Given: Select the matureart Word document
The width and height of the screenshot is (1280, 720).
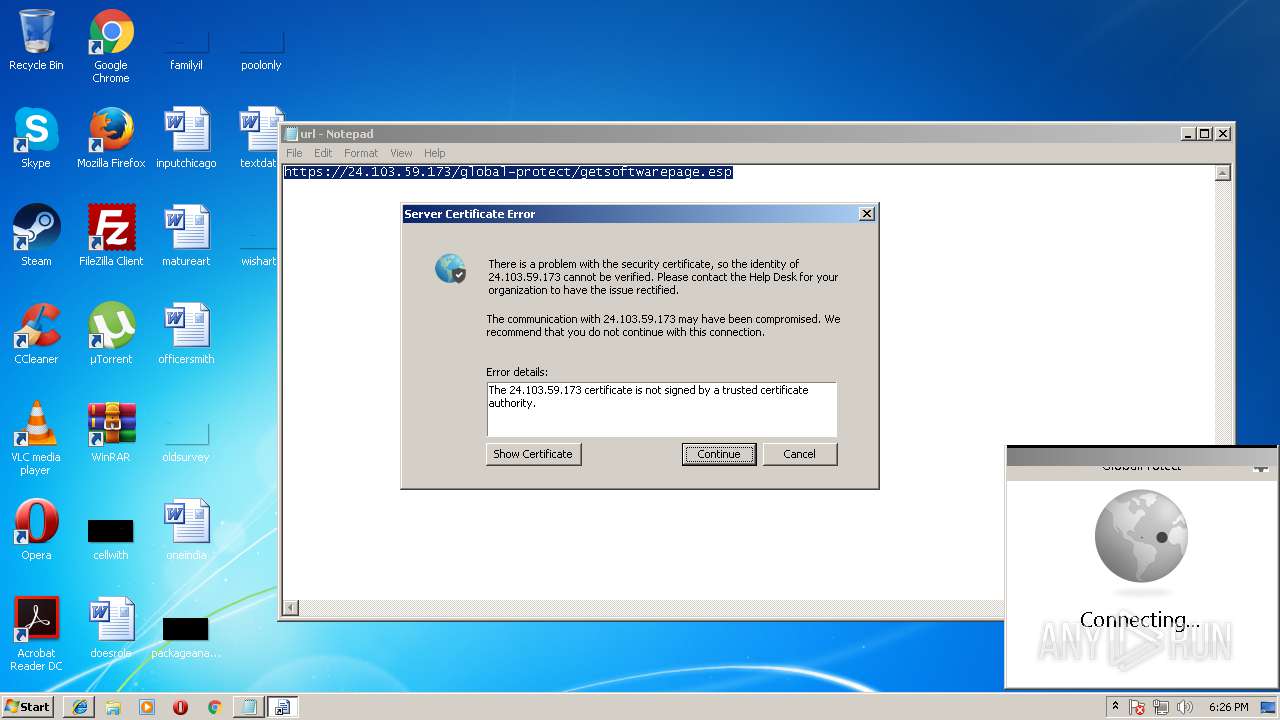Looking at the screenshot, I should [x=186, y=236].
